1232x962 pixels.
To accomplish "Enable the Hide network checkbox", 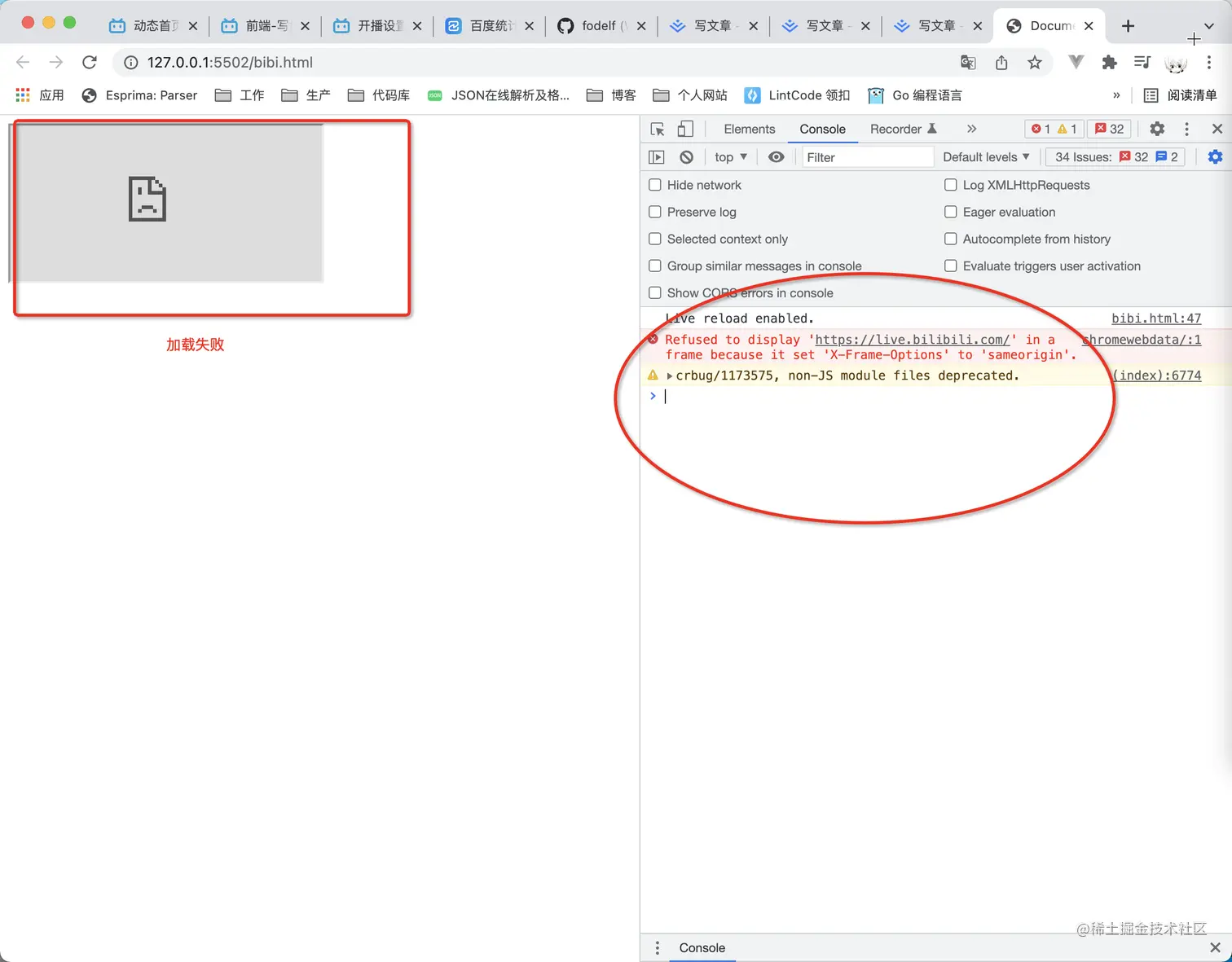I will click(655, 185).
